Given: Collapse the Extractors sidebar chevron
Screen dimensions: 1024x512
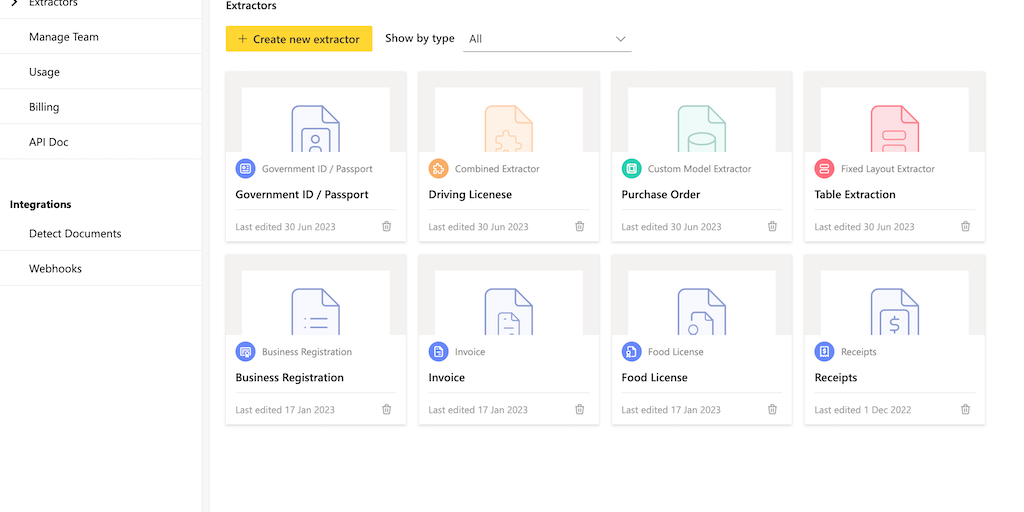Looking at the screenshot, I should (14, 4).
